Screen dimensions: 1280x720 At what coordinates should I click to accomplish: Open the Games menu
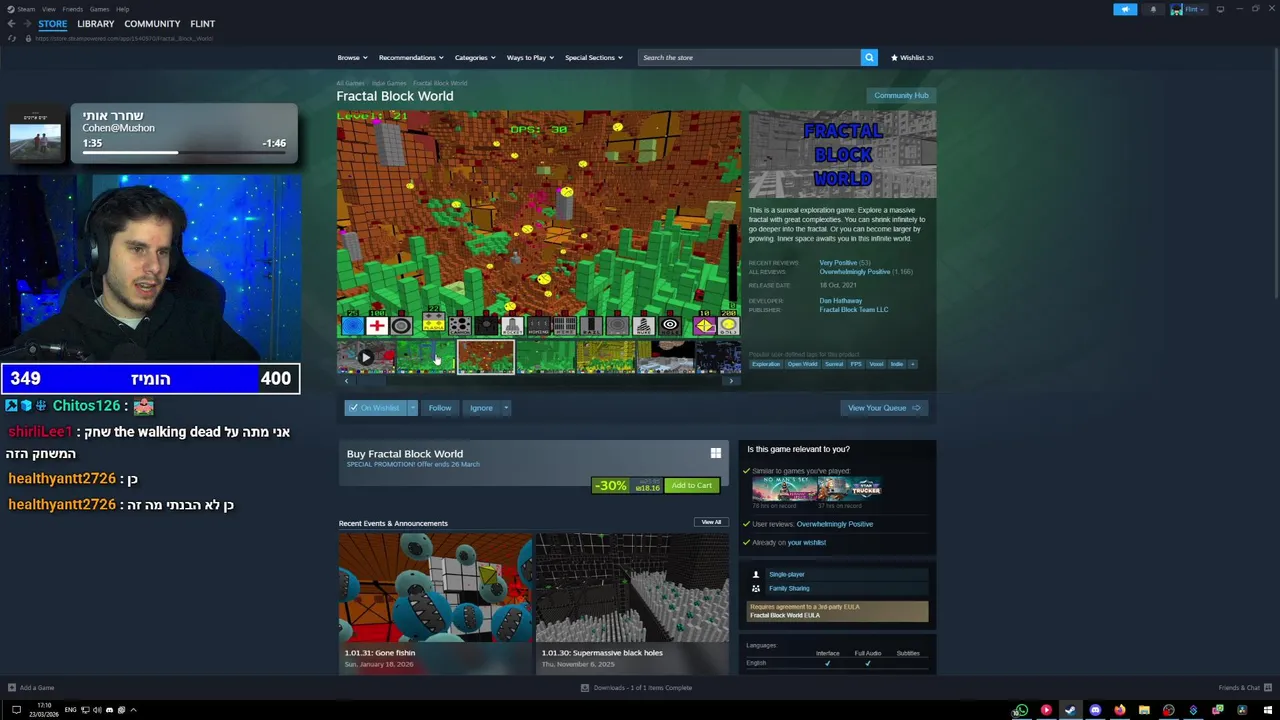pyautogui.click(x=99, y=9)
